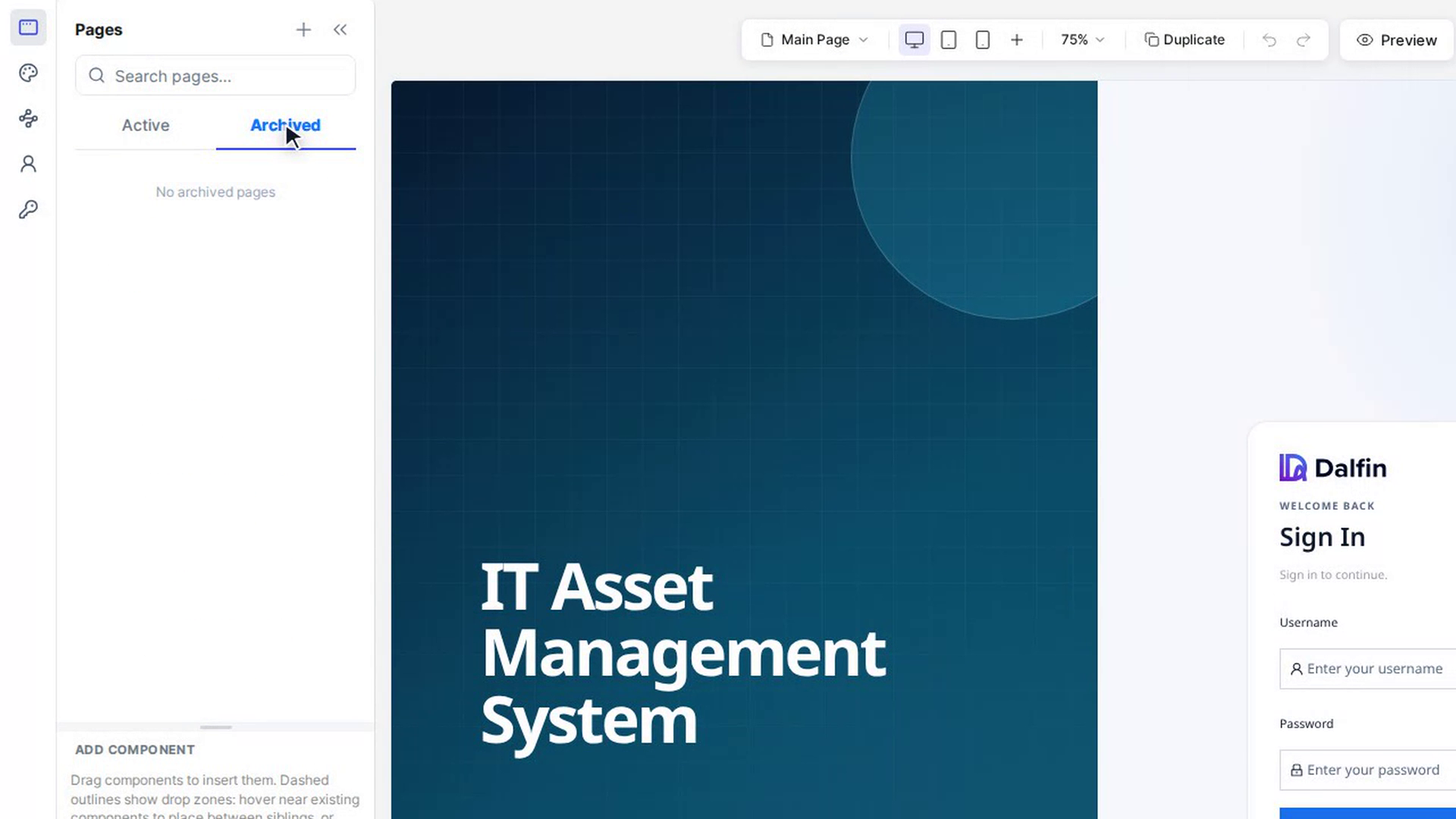Click the ADD COMPONENT section header
Viewport: 1456px width, 819px height.
[x=135, y=749]
